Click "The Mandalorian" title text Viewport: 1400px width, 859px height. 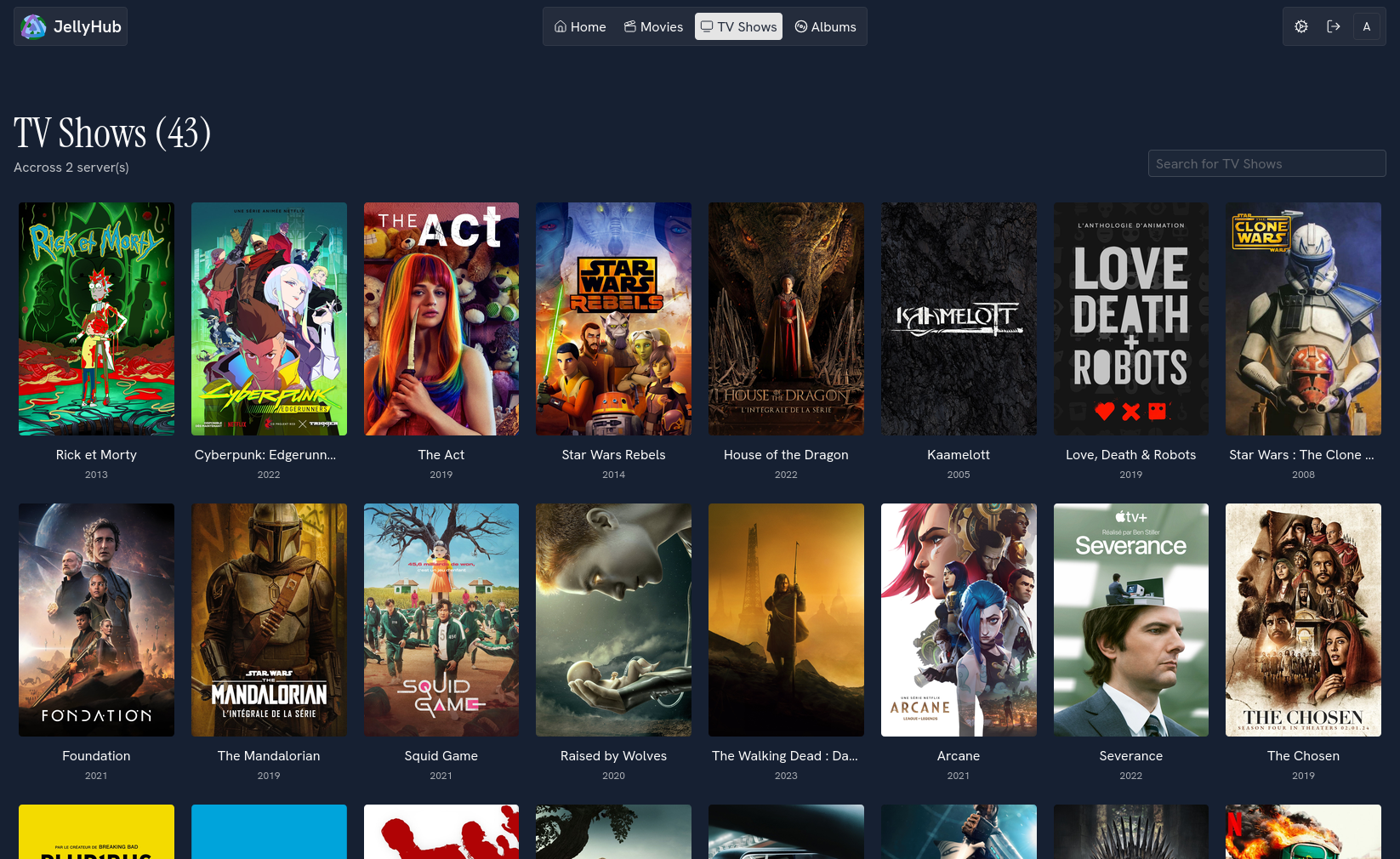pos(269,756)
